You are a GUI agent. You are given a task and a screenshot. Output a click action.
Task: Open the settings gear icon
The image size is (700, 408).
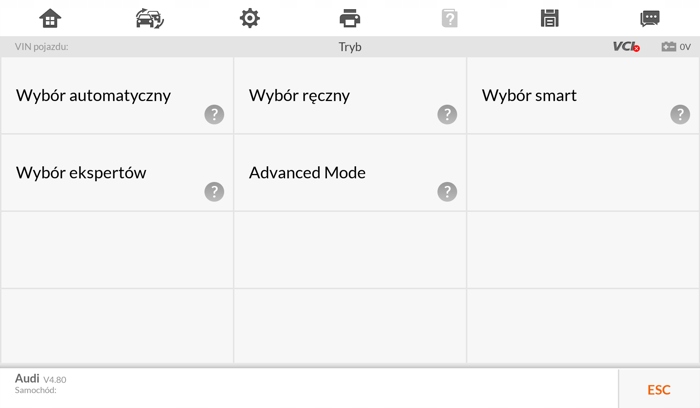[x=250, y=18]
